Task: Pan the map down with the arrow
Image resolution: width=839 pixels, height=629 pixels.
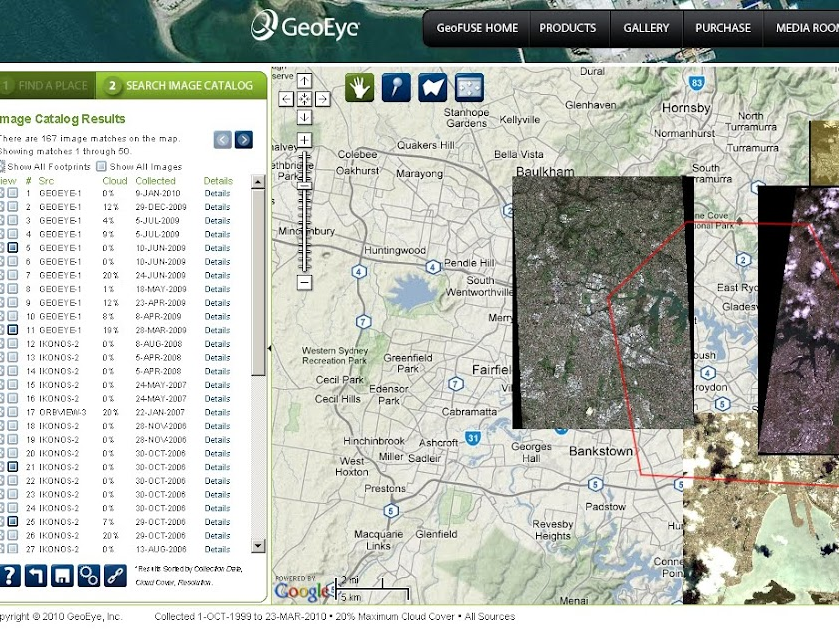Action: point(304,117)
